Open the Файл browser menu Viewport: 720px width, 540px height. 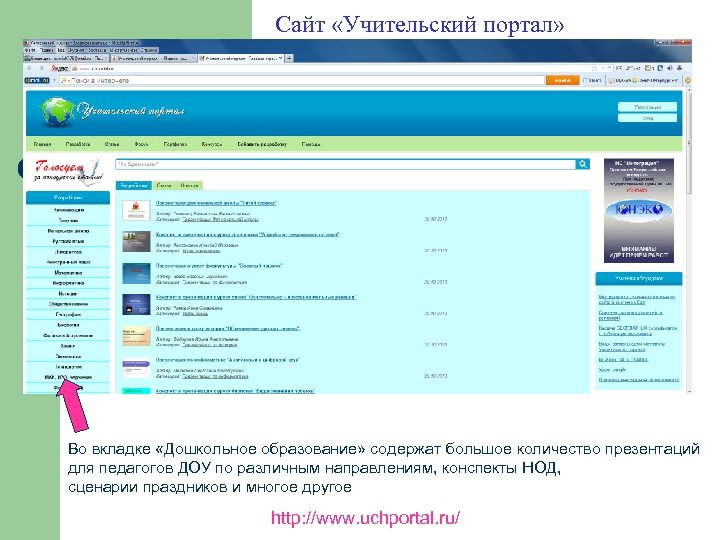click(30, 50)
